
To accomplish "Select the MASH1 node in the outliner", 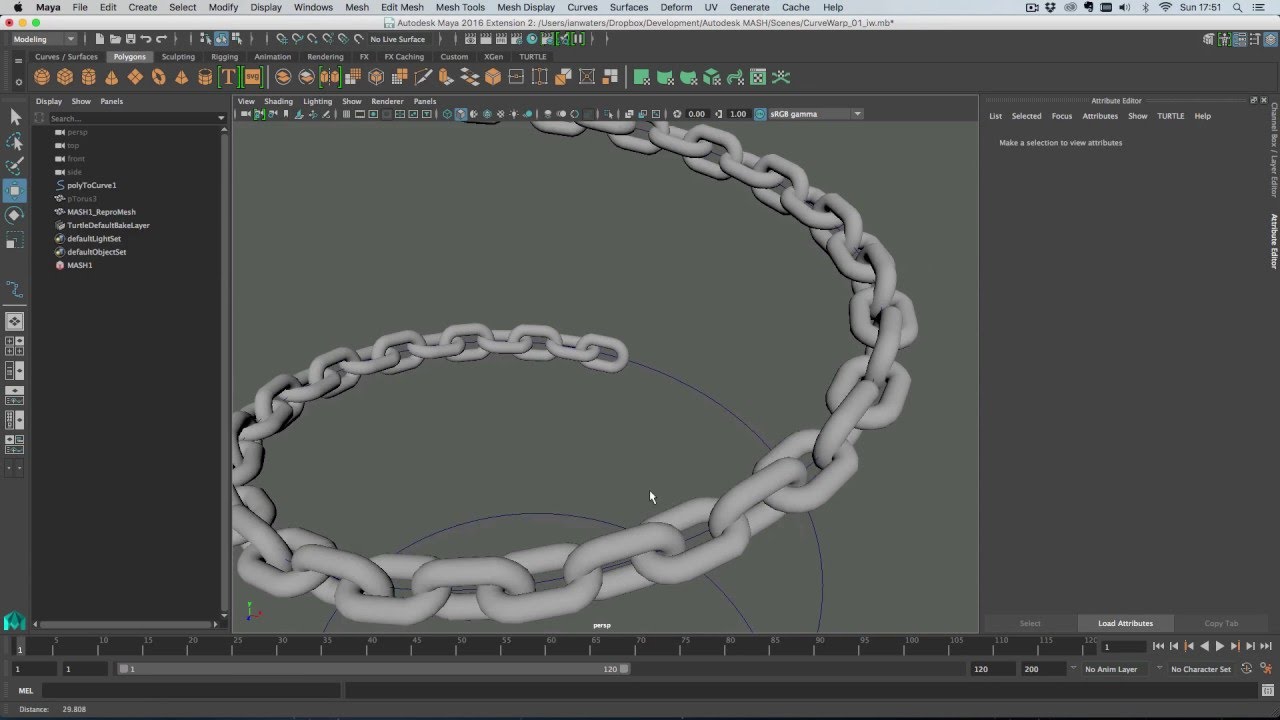I will click(79, 265).
